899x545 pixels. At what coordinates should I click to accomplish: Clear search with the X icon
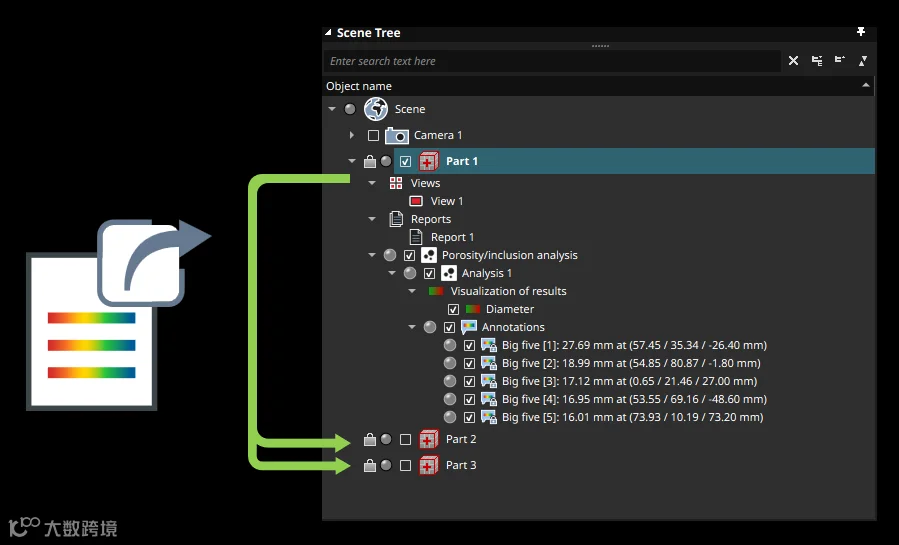794,61
